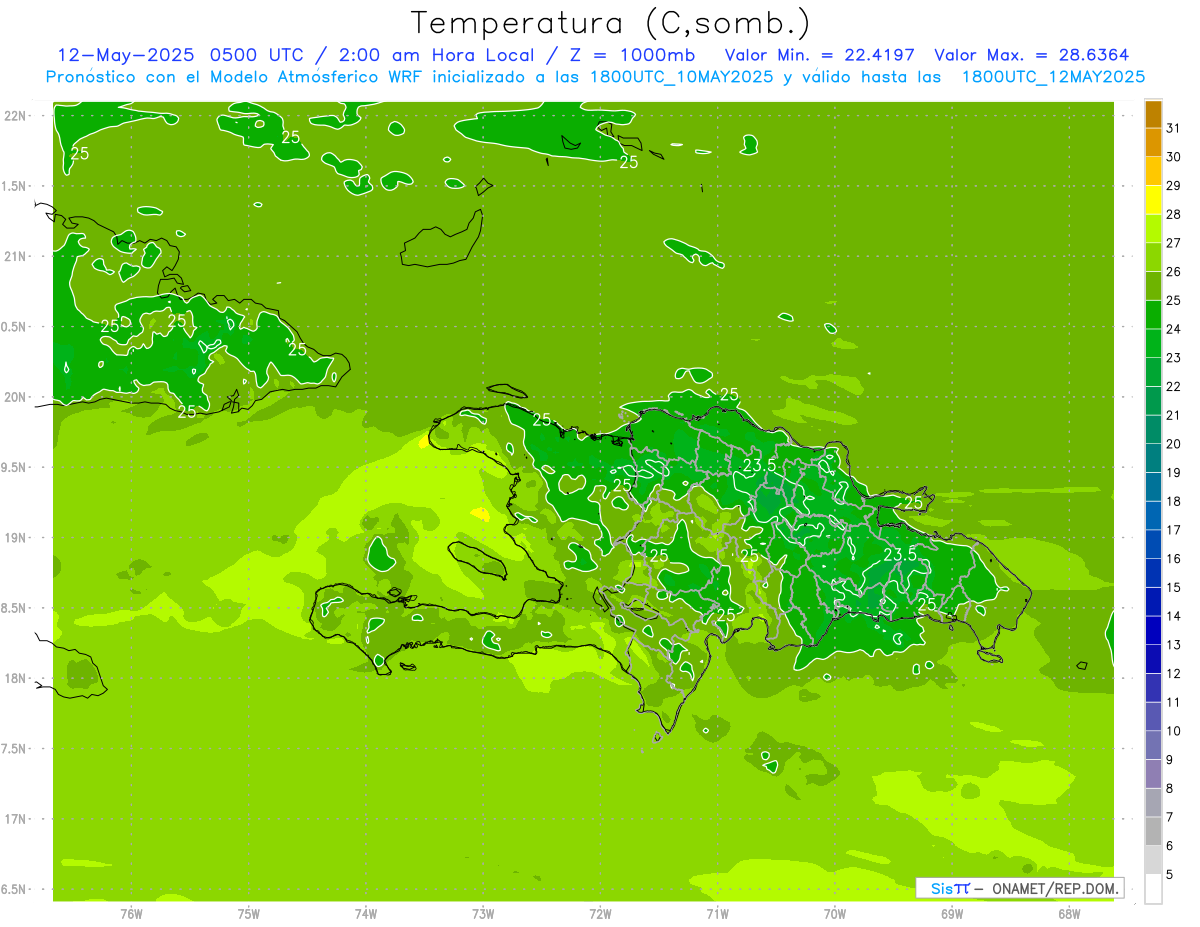Image resolution: width=1200 pixels, height=927 pixels.
Task: Click the '70W' longitude axis label
Action: point(835,914)
